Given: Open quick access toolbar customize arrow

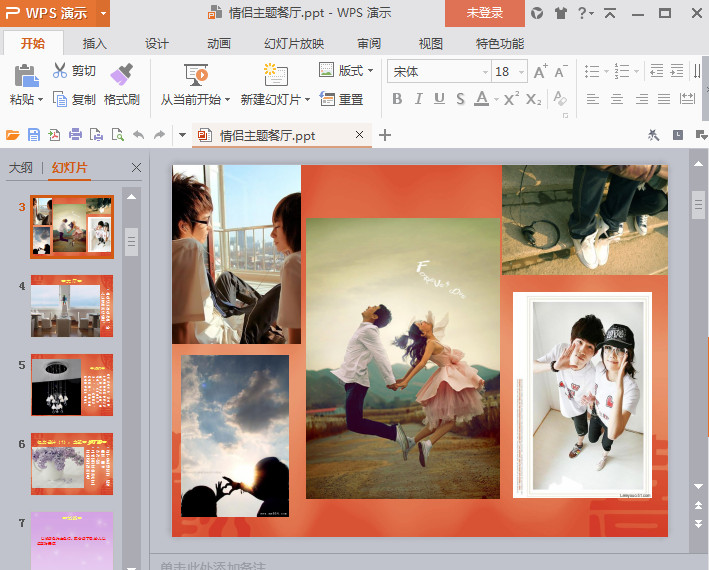Looking at the screenshot, I should click(182, 135).
